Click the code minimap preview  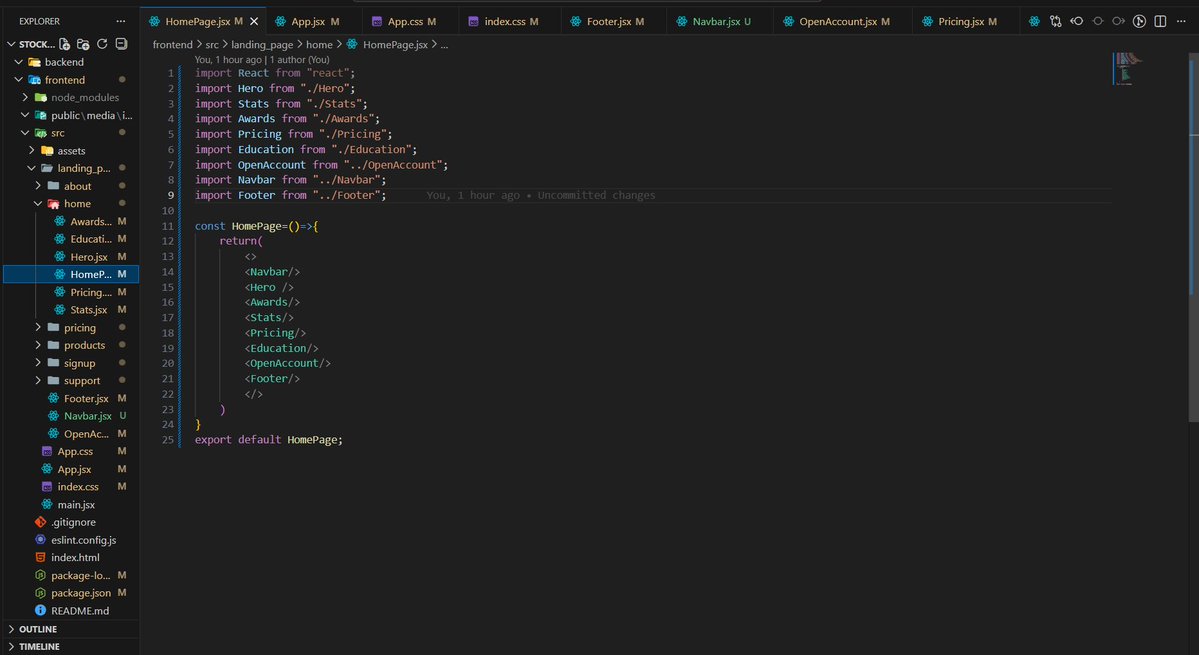(1126, 67)
